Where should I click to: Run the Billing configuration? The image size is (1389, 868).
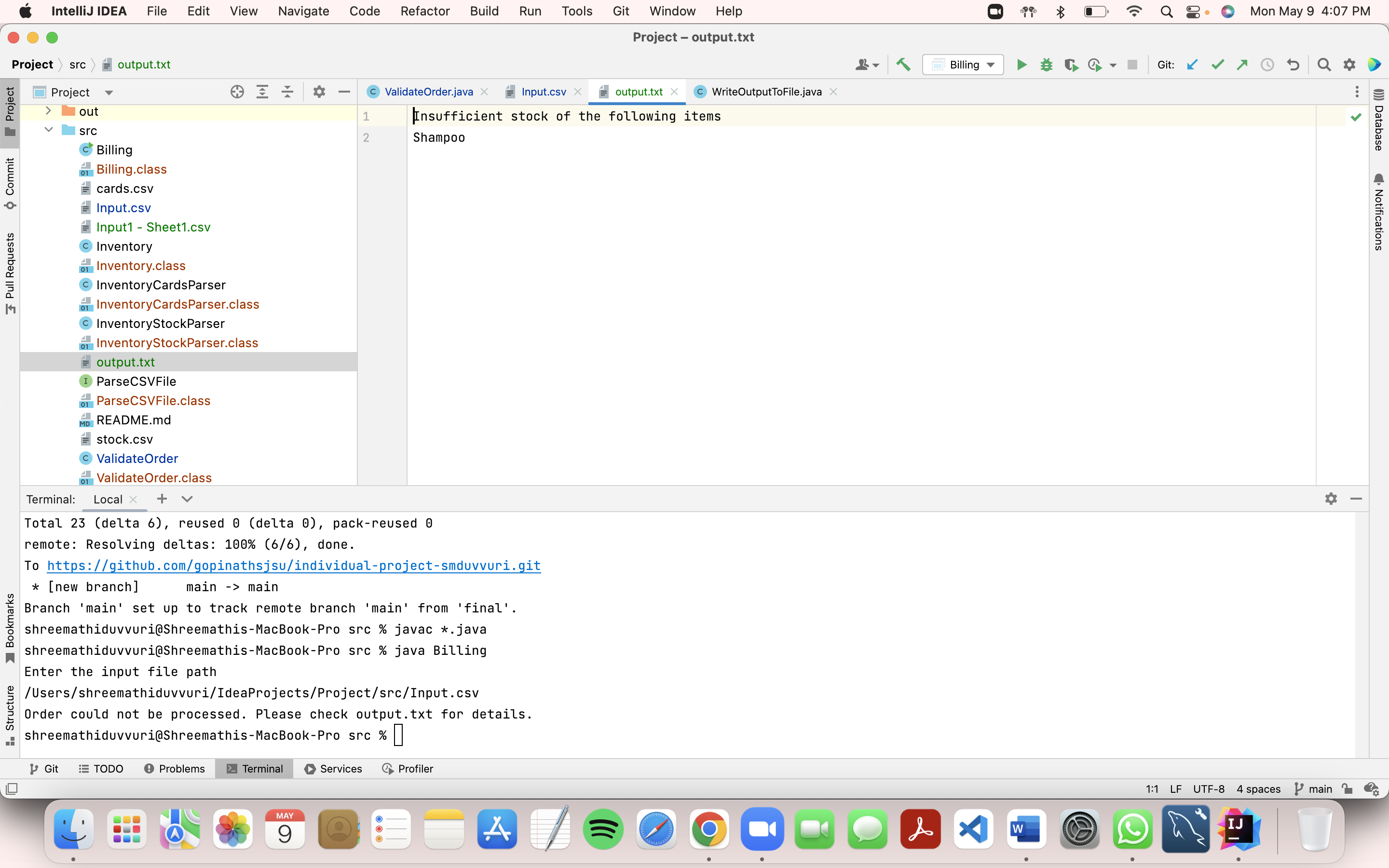(1021, 65)
